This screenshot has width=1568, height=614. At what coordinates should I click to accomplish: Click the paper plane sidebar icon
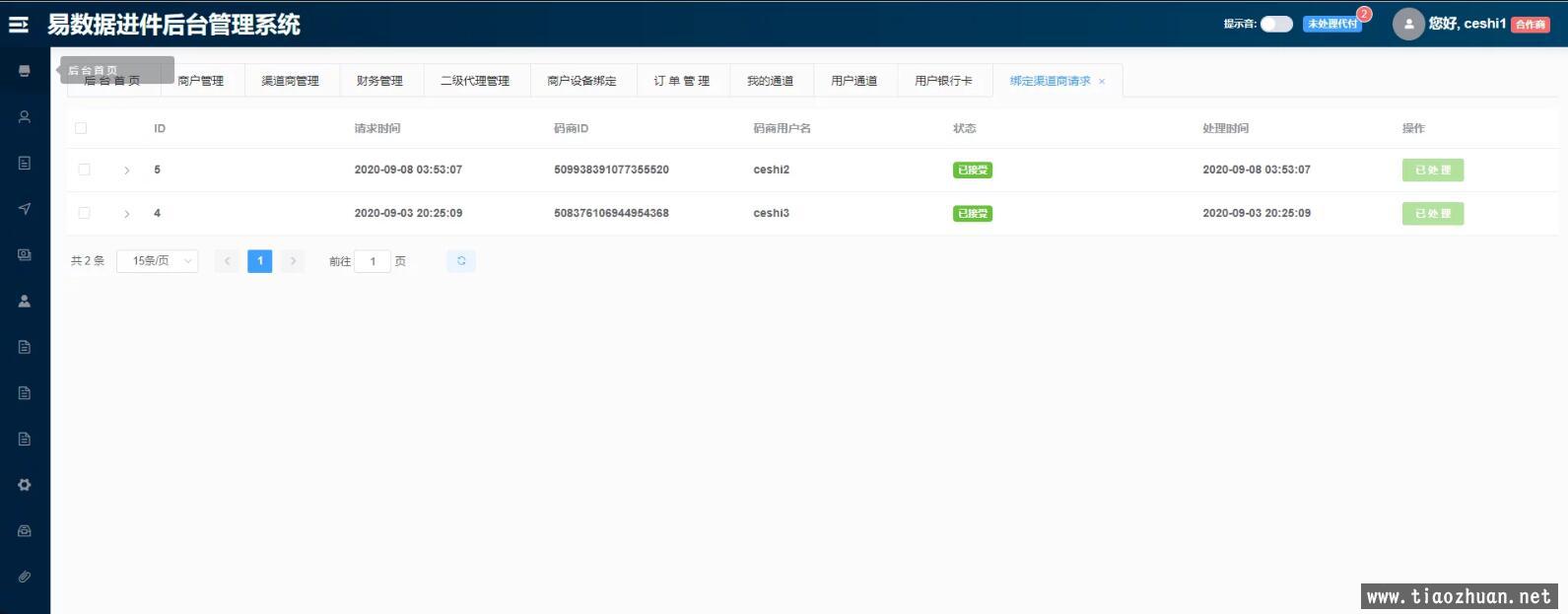[x=25, y=209]
